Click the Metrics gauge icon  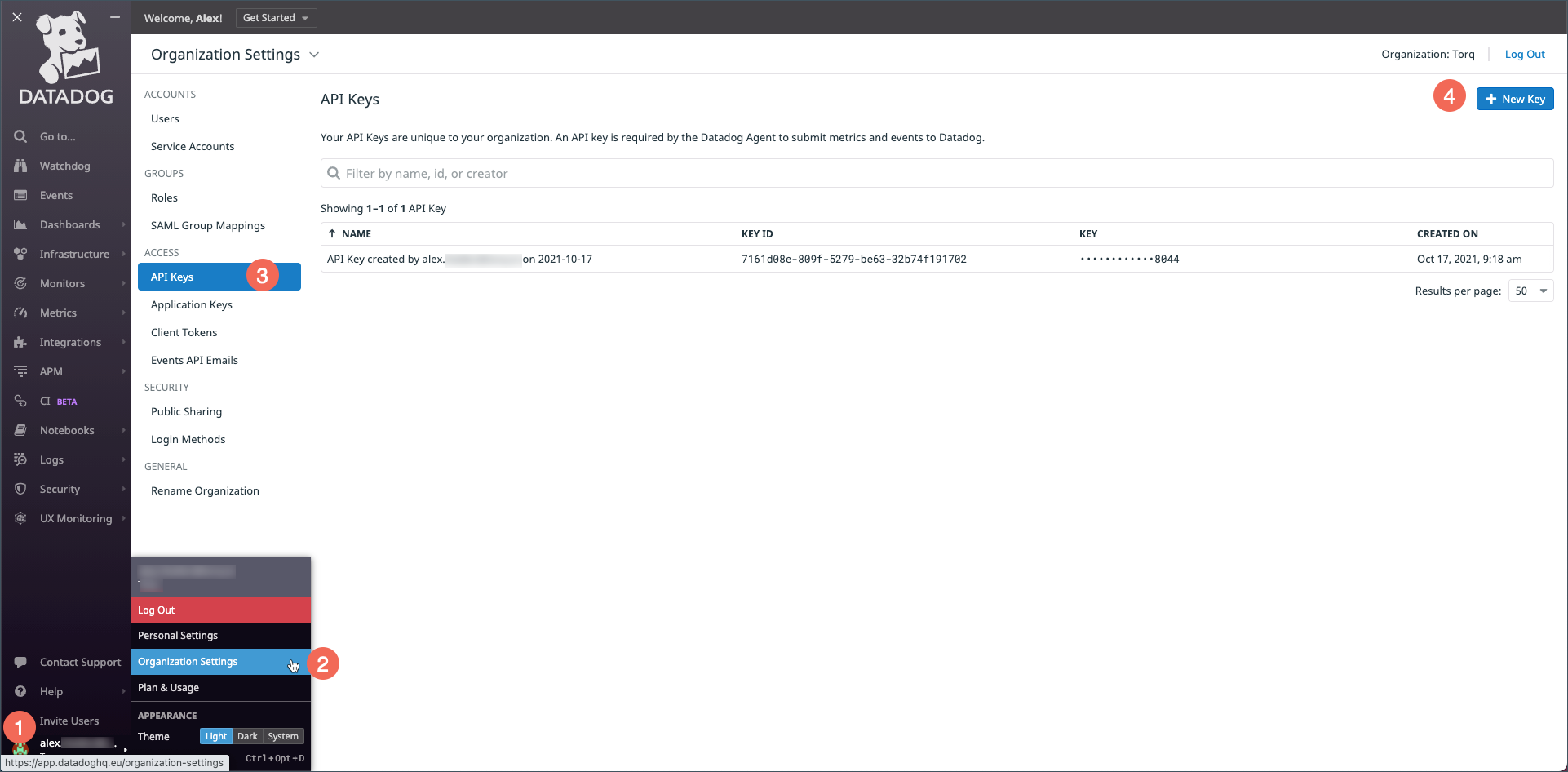click(x=20, y=313)
